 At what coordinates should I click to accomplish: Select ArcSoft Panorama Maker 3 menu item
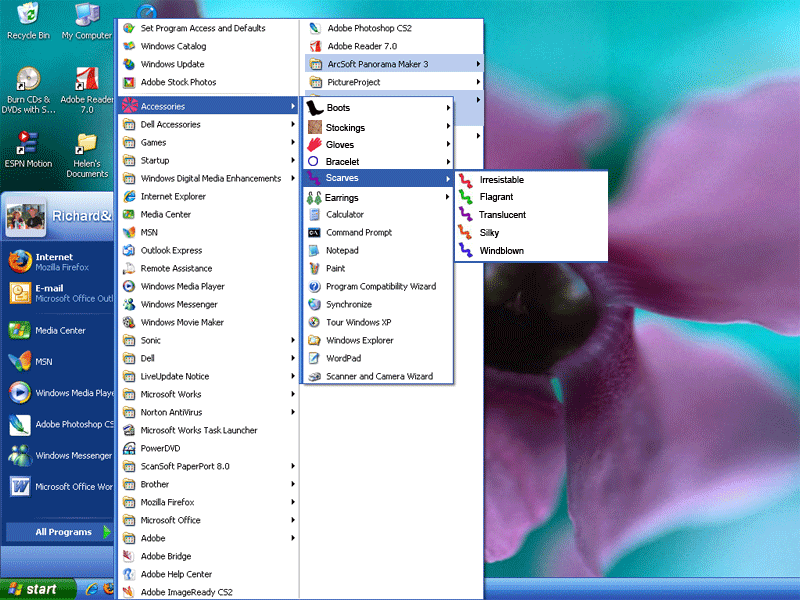pyautogui.click(x=394, y=64)
